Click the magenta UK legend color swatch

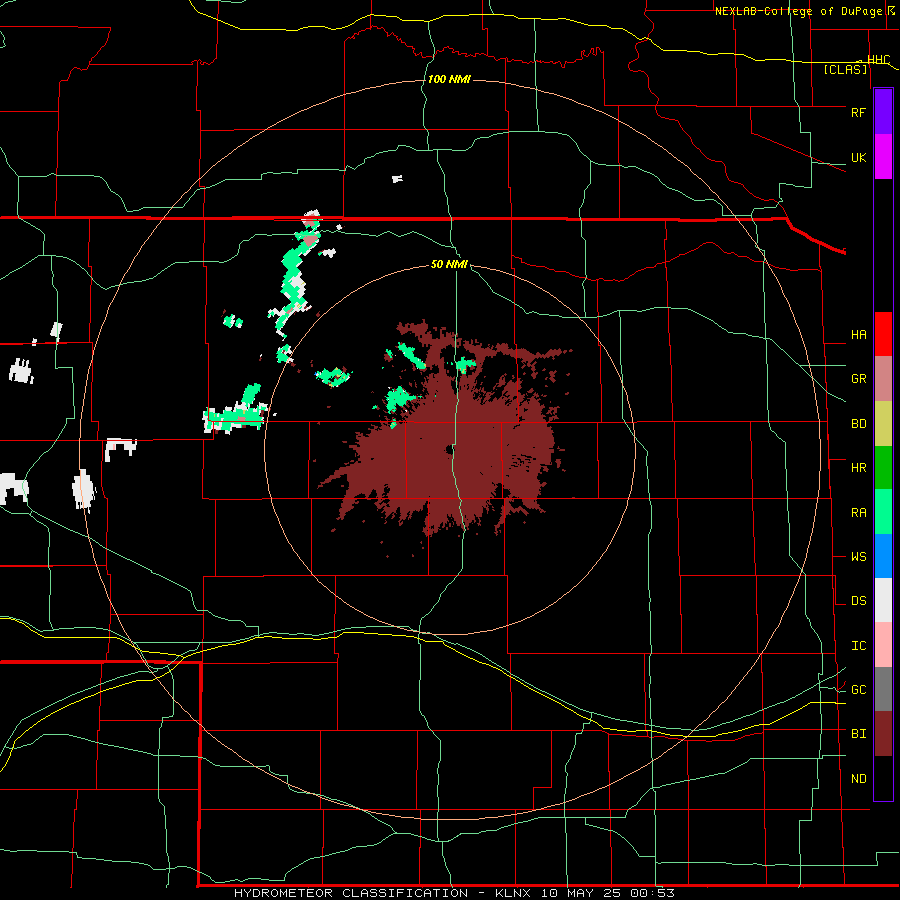(883, 157)
